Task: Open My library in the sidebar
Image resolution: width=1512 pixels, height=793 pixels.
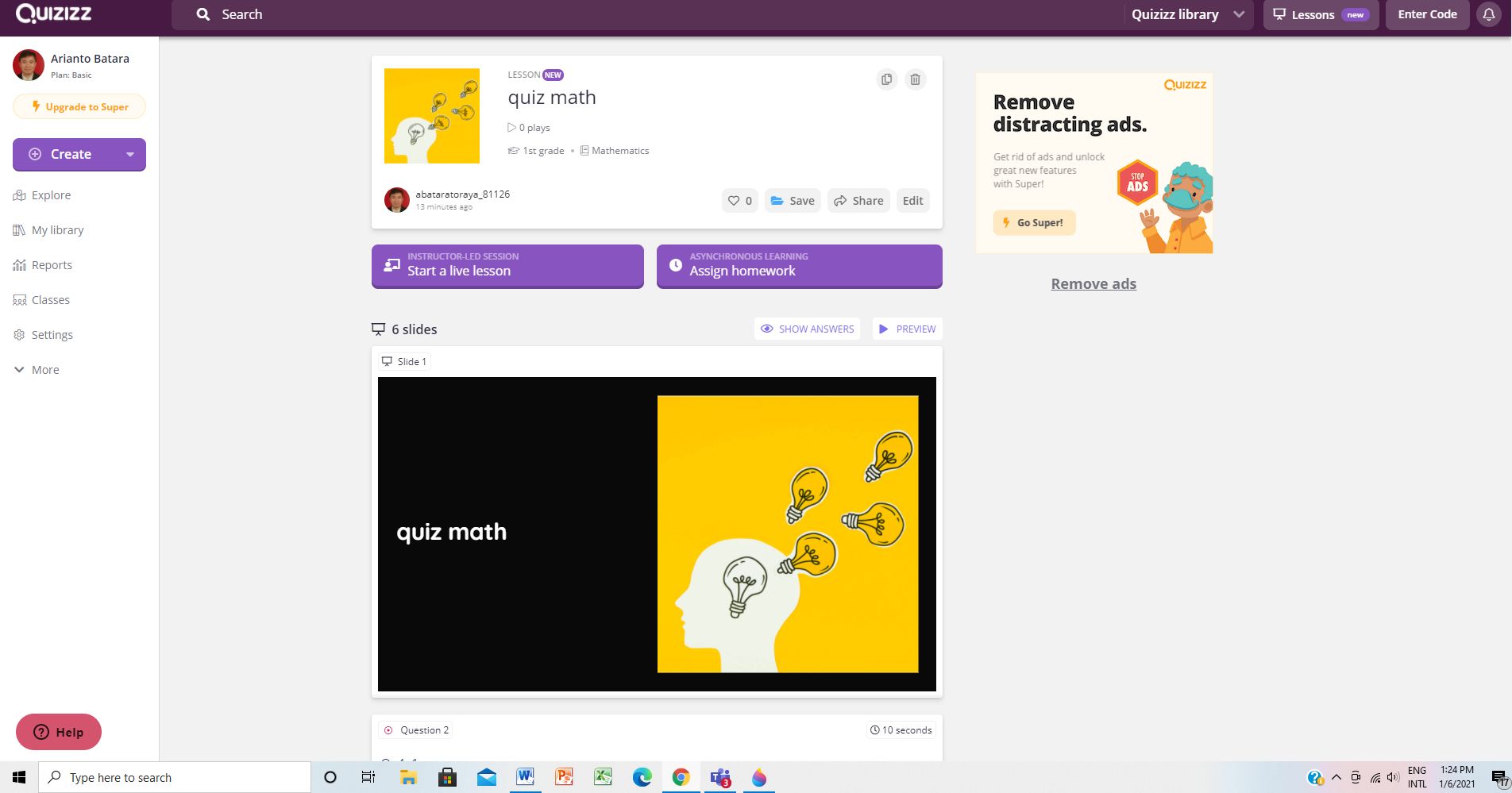Action: pos(48,230)
